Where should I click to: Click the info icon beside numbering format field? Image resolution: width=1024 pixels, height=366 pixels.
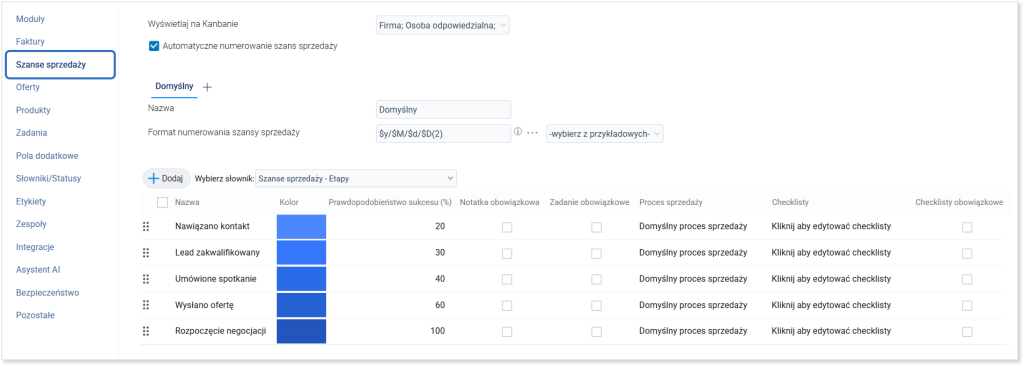[x=518, y=132]
